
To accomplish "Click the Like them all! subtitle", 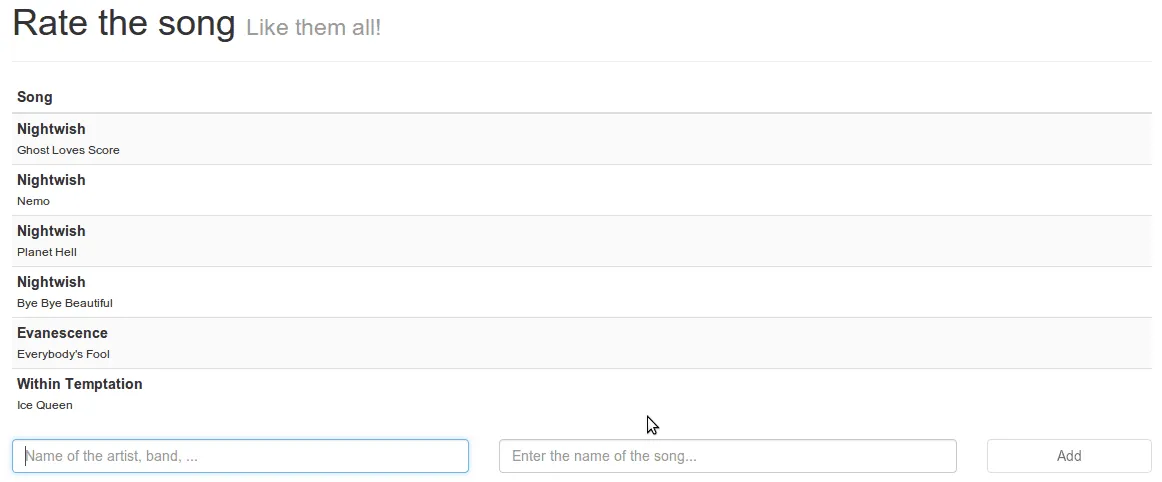I will [313, 28].
